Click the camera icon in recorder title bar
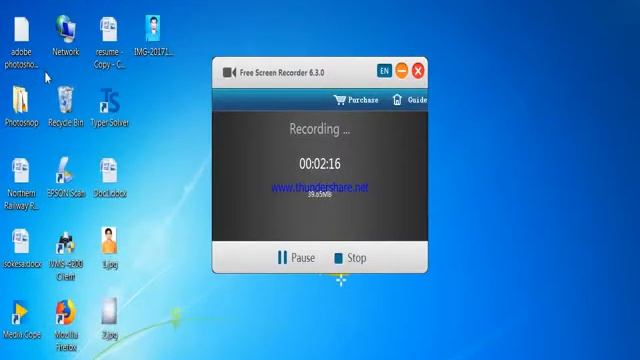This screenshot has width=640, height=360. click(x=229, y=73)
